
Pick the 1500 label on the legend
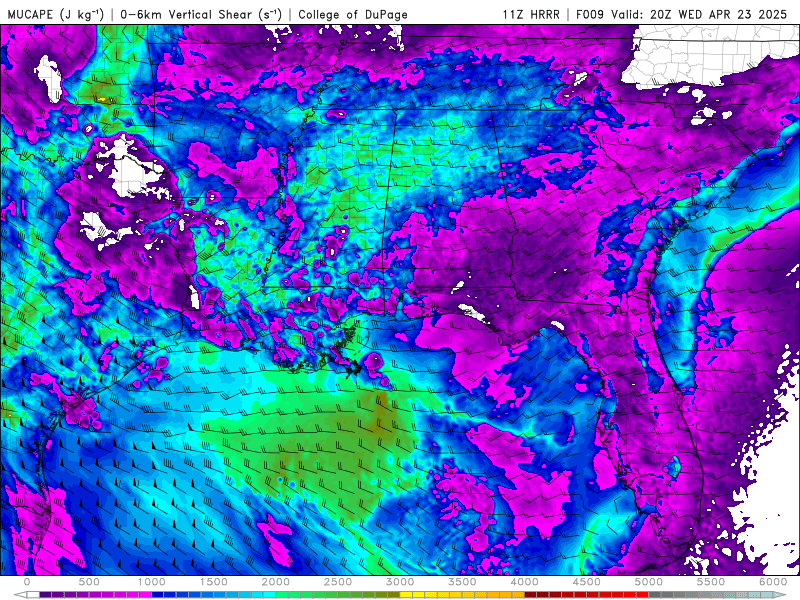(214, 582)
